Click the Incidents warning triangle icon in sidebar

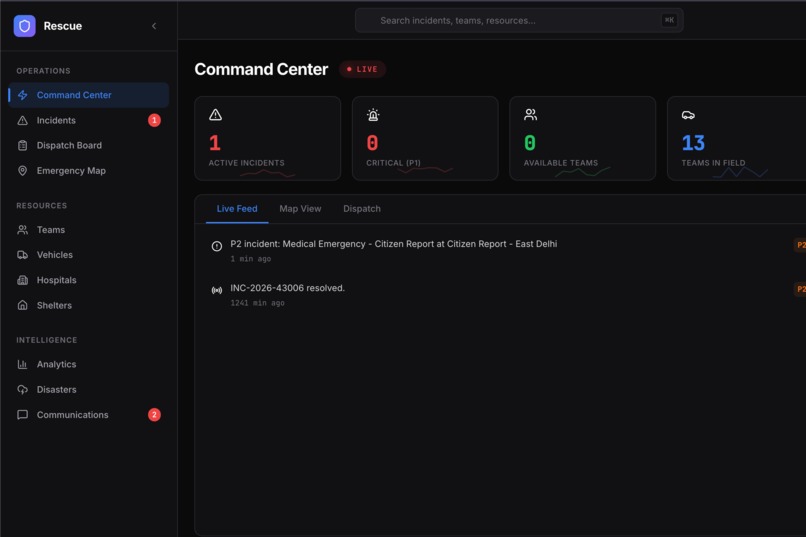pos(23,120)
